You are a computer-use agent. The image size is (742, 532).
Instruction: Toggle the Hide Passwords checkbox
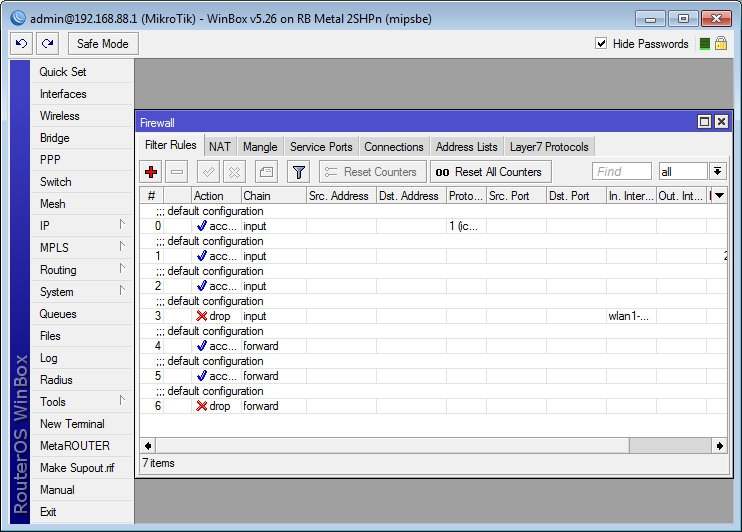[x=601, y=44]
